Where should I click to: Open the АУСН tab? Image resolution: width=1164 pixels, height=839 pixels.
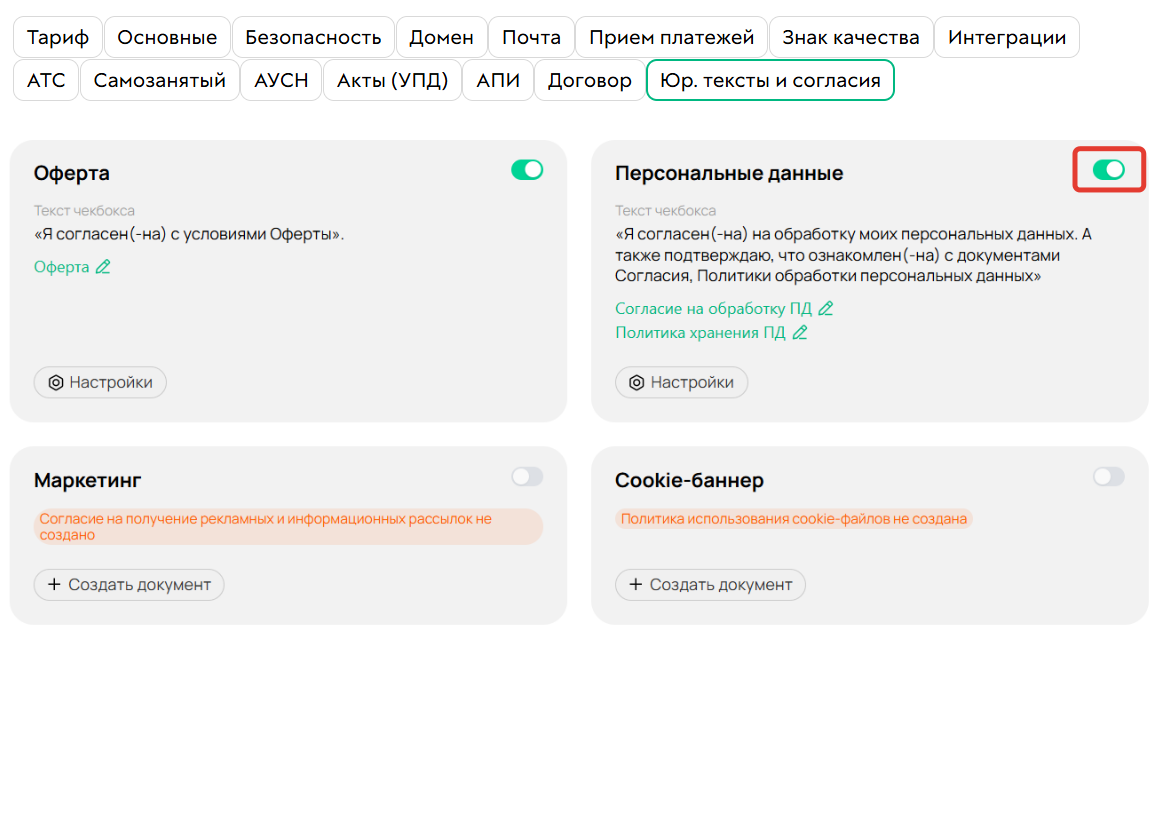click(x=281, y=80)
